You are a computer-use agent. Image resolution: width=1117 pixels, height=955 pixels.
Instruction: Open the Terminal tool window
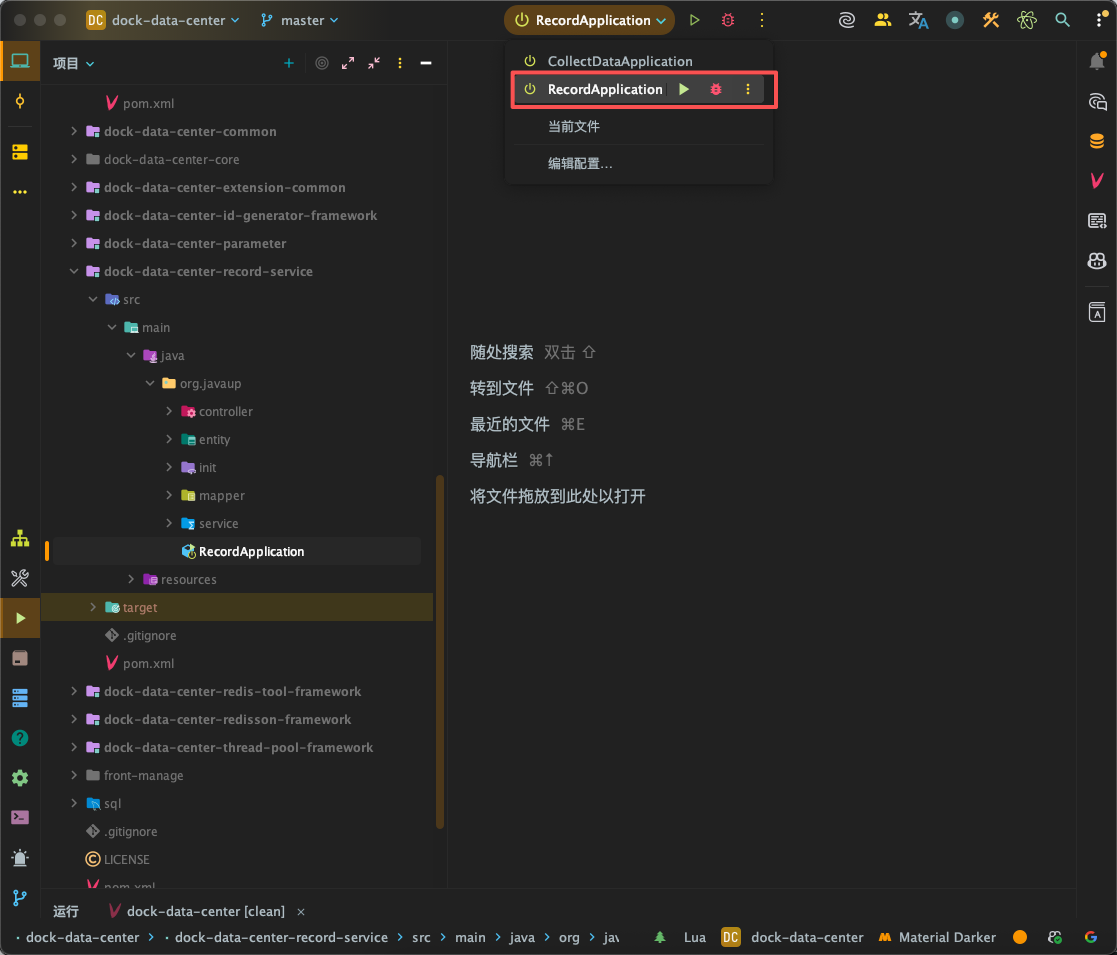pos(19,817)
